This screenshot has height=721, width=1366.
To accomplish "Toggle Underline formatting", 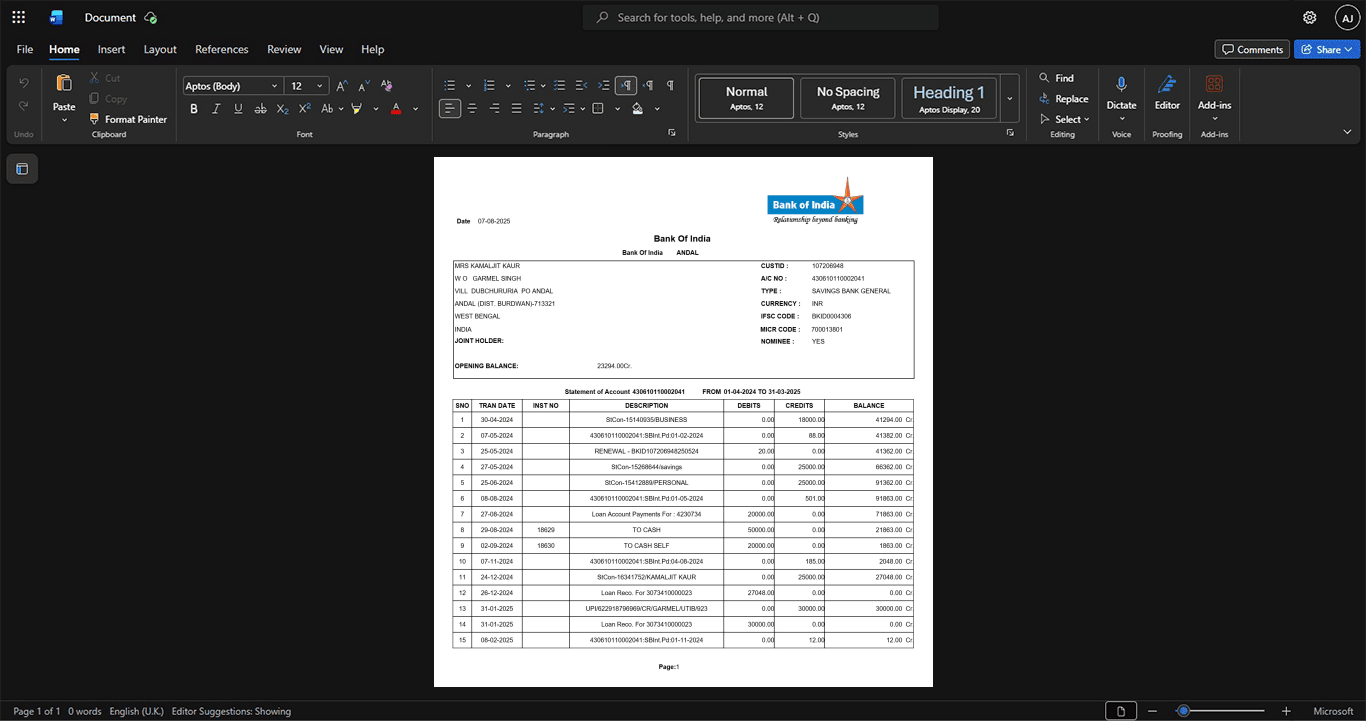I will 238,108.
